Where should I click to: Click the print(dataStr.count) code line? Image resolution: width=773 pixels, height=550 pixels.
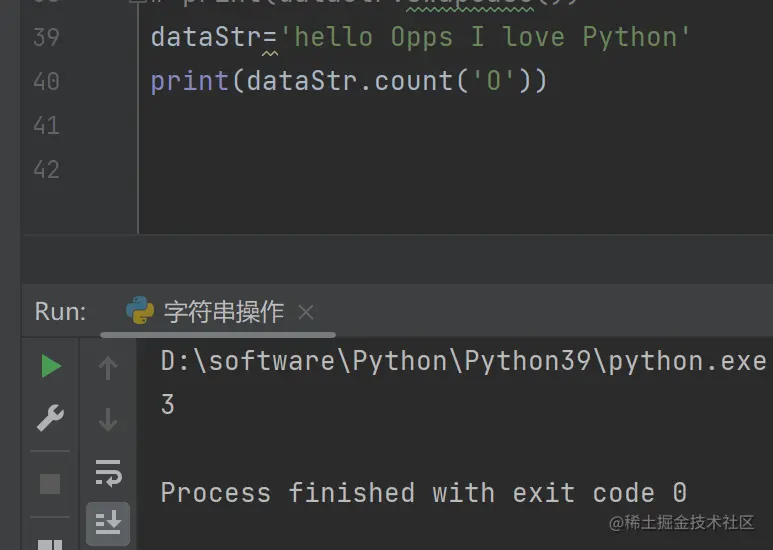click(348, 81)
